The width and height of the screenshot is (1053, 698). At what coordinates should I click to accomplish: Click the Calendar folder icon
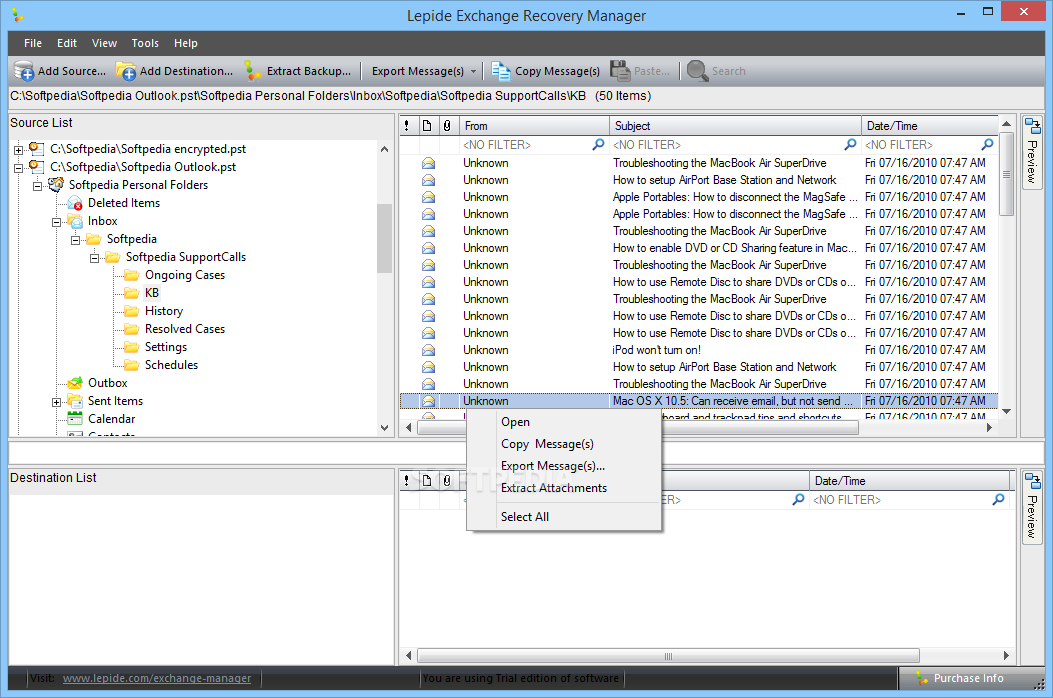pyautogui.click(x=75, y=419)
